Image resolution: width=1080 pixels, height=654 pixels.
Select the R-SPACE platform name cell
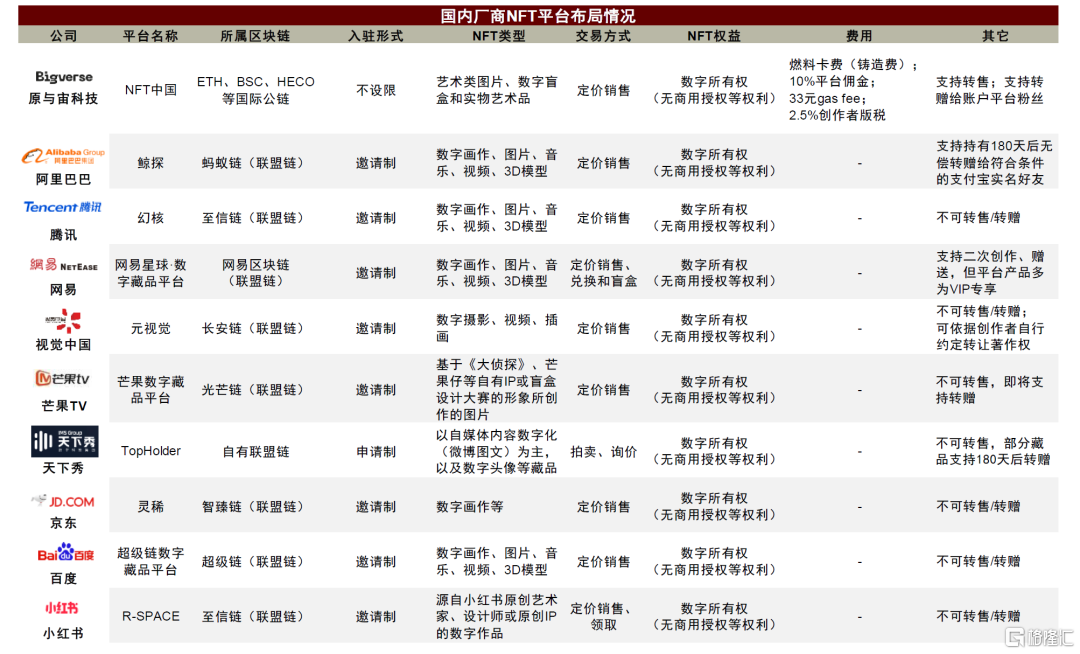click(150, 616)
